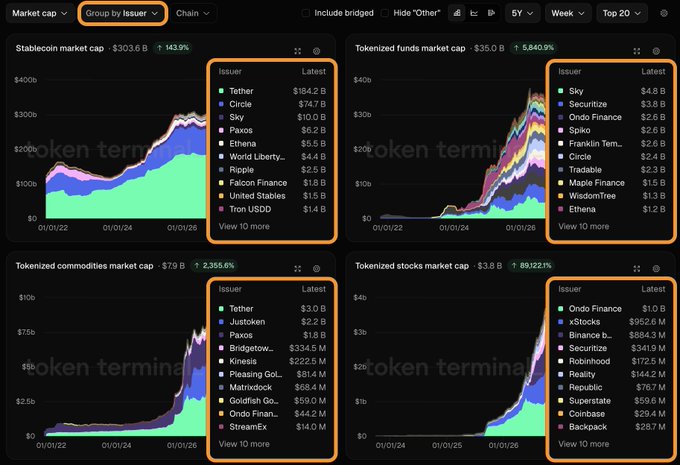Select Backpack row in stocks legend
Screen dimensions: 680x465
pos(611,427)
